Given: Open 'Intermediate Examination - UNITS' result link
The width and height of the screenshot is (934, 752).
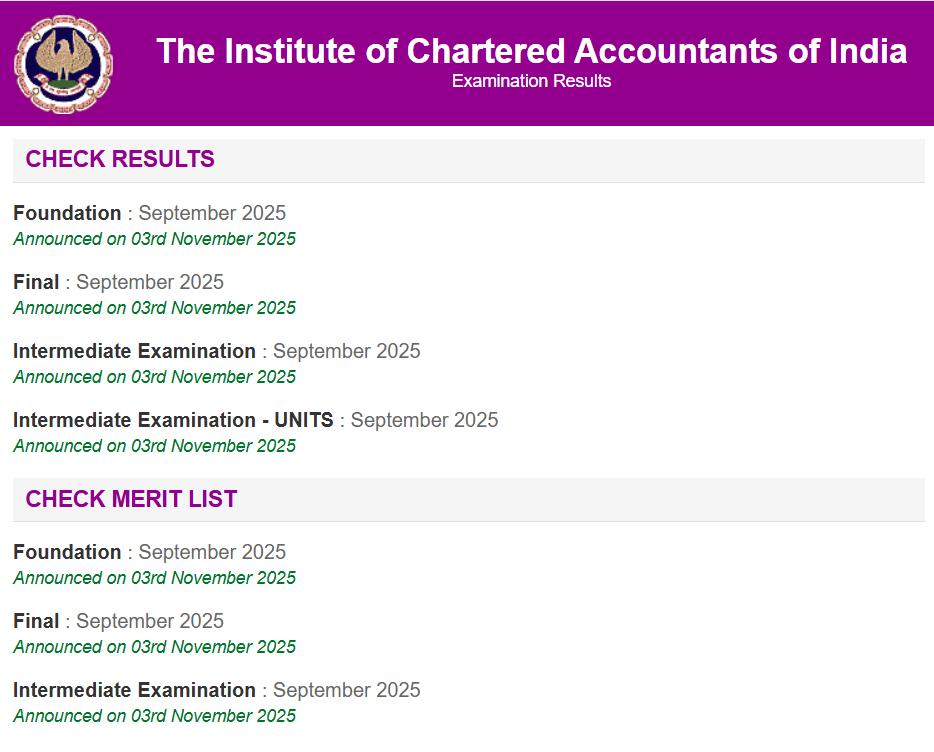Looking at the screenshot, I should pos(173,420).
